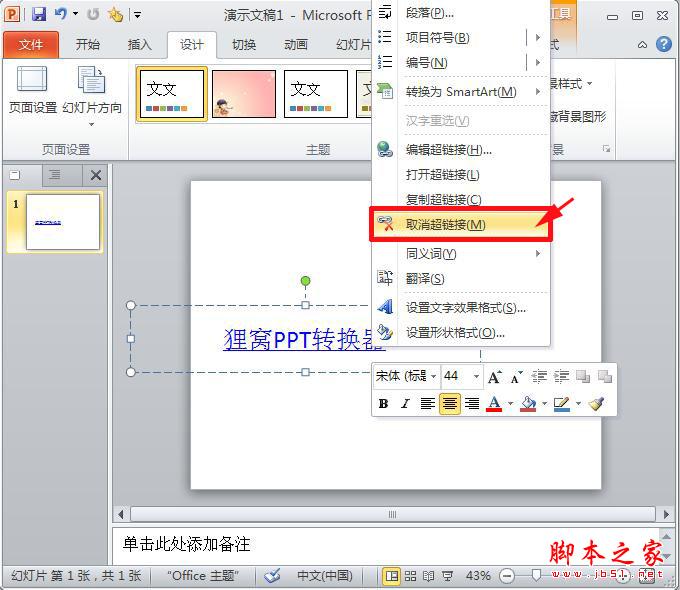Toggle Center alignment in mini toolbar
Viewport: 680px width, 590px height.
[450, 404]
